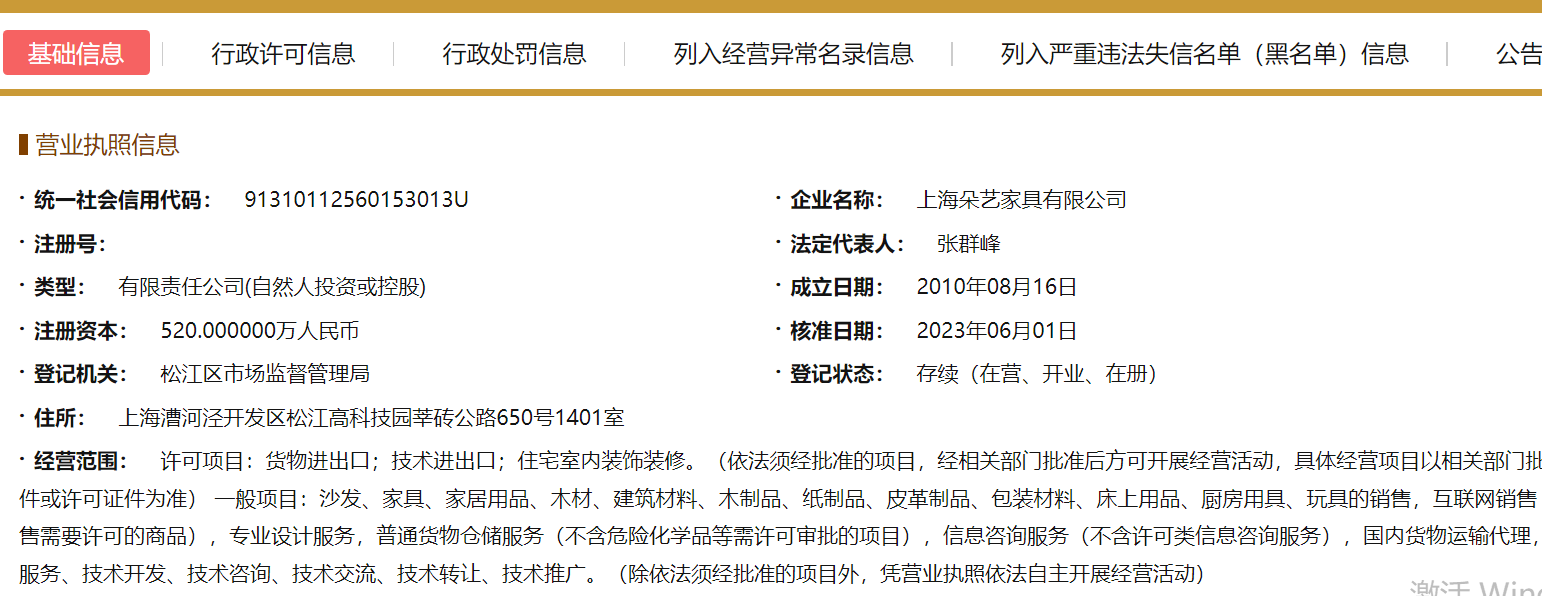Switch to the 基础信息 tab
The width and height of the screenshot is (1542, 596).
point(76,53)
